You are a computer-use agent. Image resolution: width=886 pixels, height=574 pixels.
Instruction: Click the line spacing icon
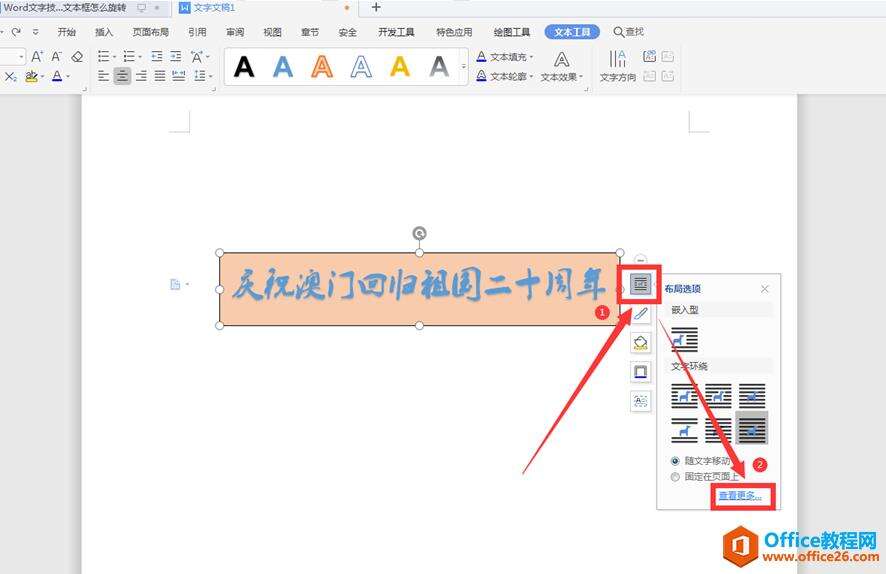(x=199, y=76)
